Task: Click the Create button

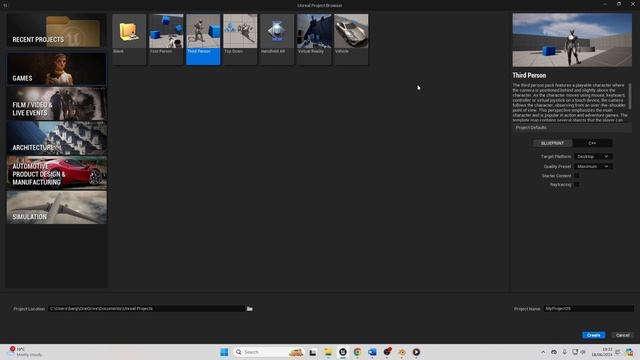Action: (x=593, y=335)
